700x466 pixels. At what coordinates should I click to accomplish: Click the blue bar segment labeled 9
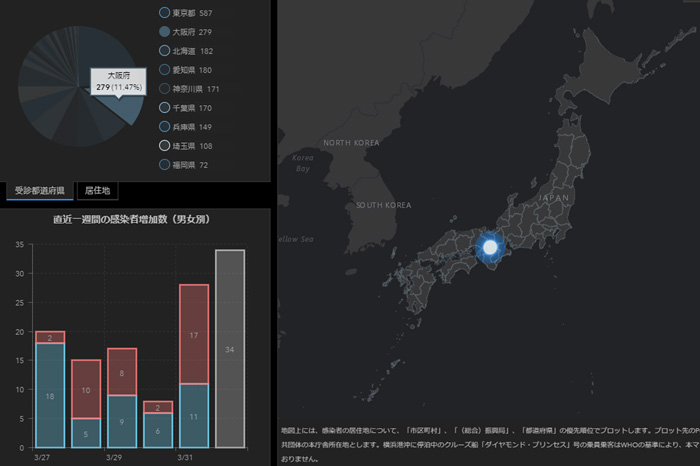(122, 421)
